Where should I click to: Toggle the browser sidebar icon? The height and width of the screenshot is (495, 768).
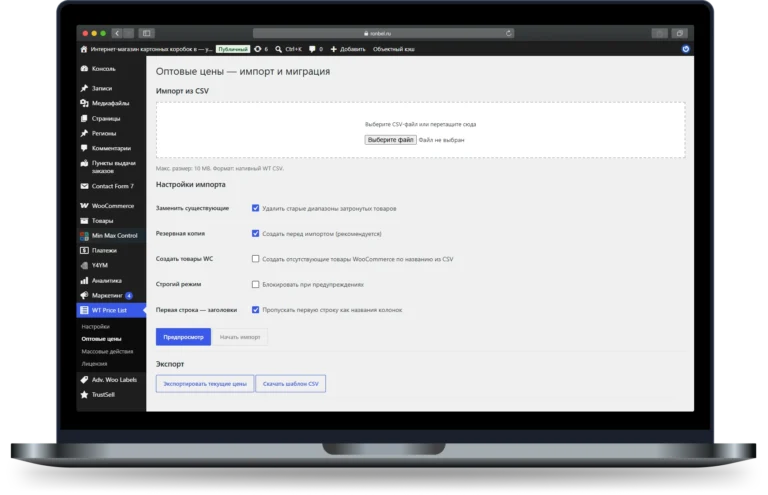[x=146, y=33]
